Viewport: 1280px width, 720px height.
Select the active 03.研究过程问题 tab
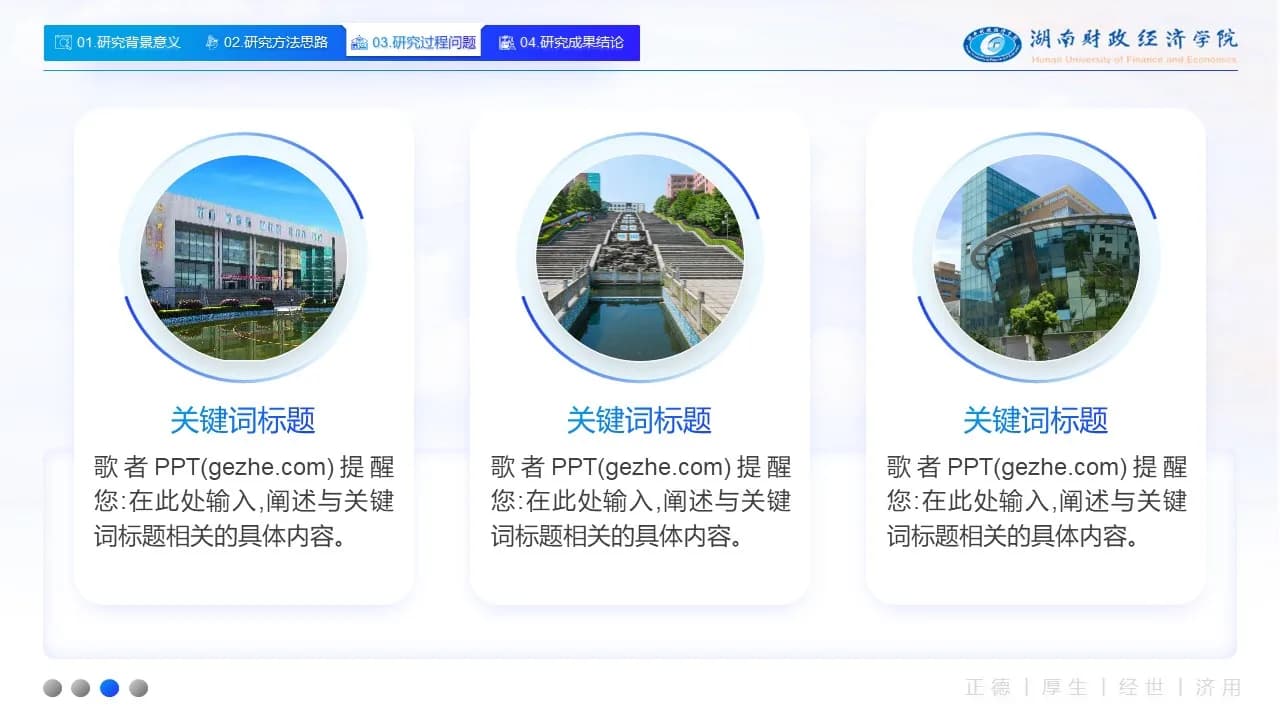coord(414,43)
